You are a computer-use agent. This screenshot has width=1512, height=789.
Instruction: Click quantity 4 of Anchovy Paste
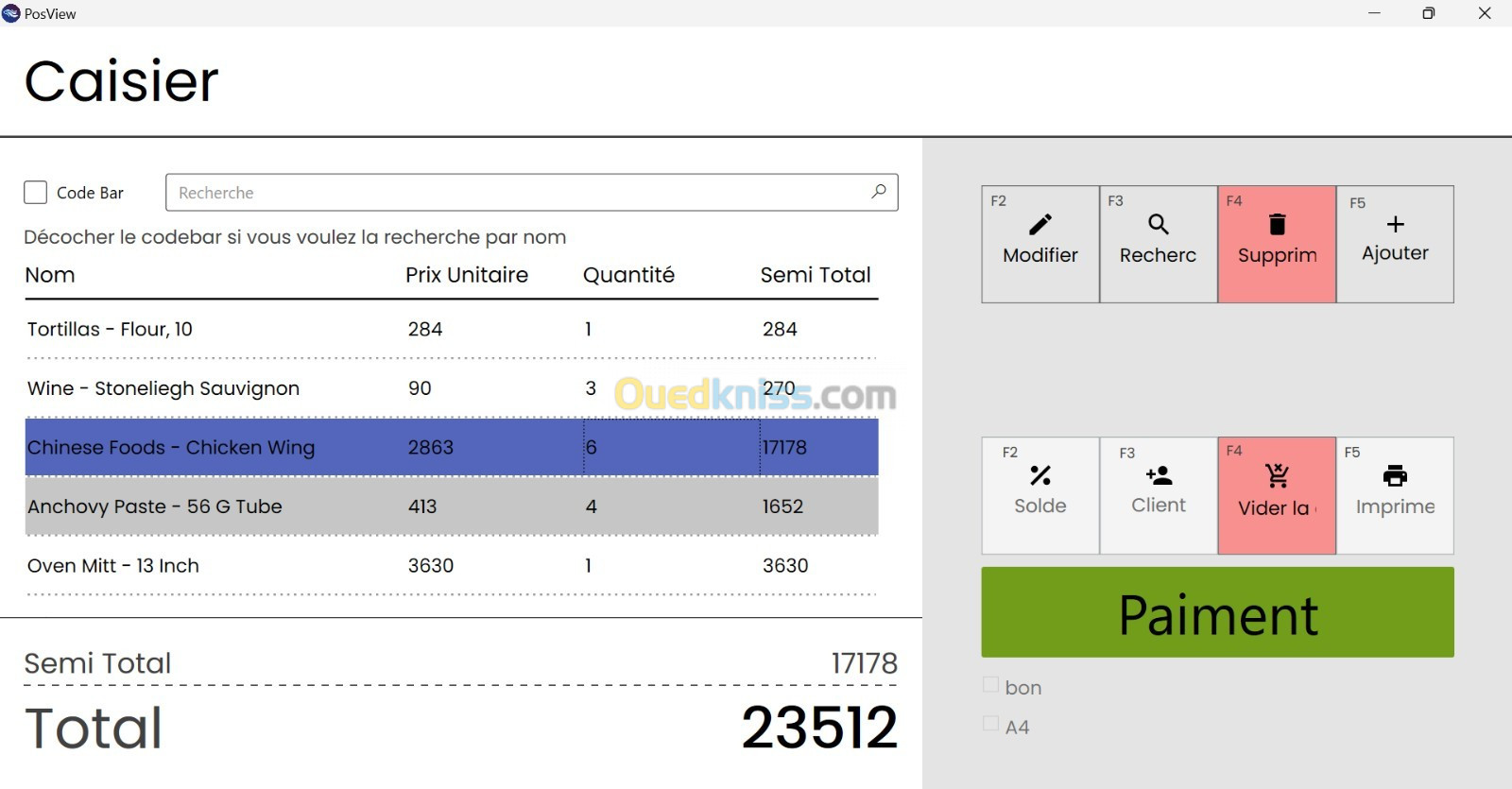pyautogui.click(x=592, y=506)
